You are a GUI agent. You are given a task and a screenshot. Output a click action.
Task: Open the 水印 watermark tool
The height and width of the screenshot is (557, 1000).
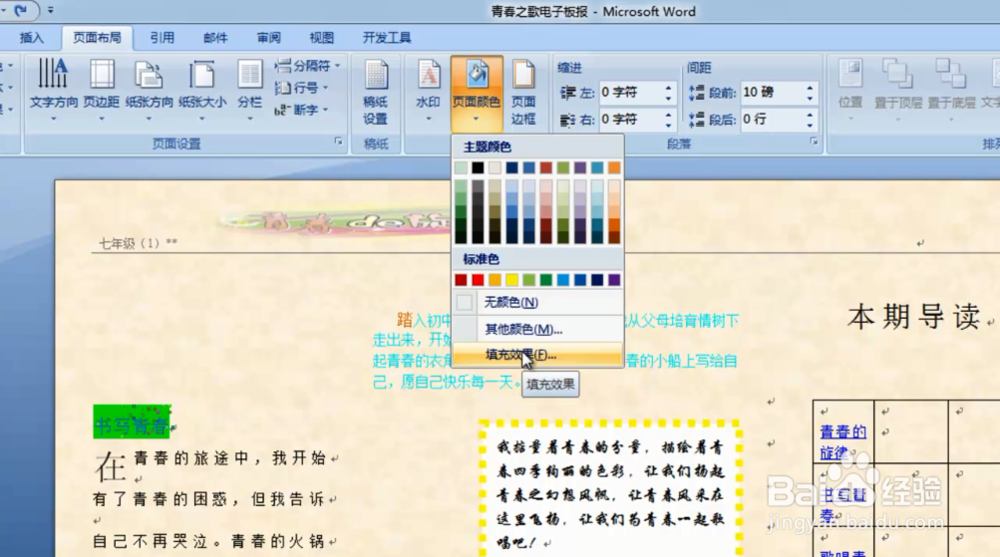click(x=429, y=89)
